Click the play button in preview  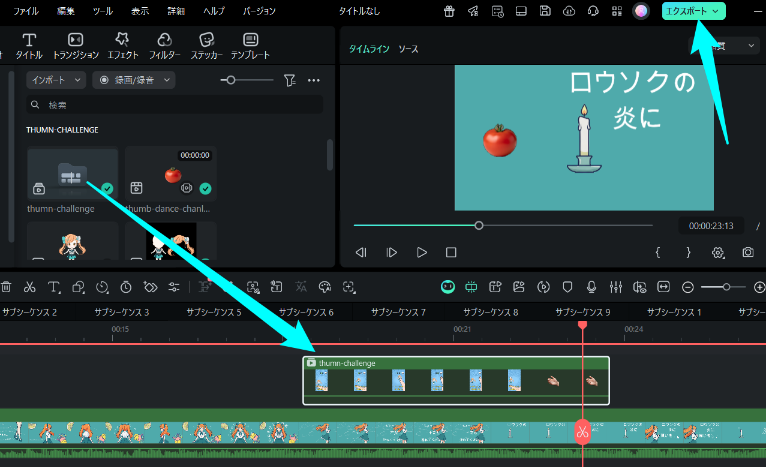coord(422,253)
